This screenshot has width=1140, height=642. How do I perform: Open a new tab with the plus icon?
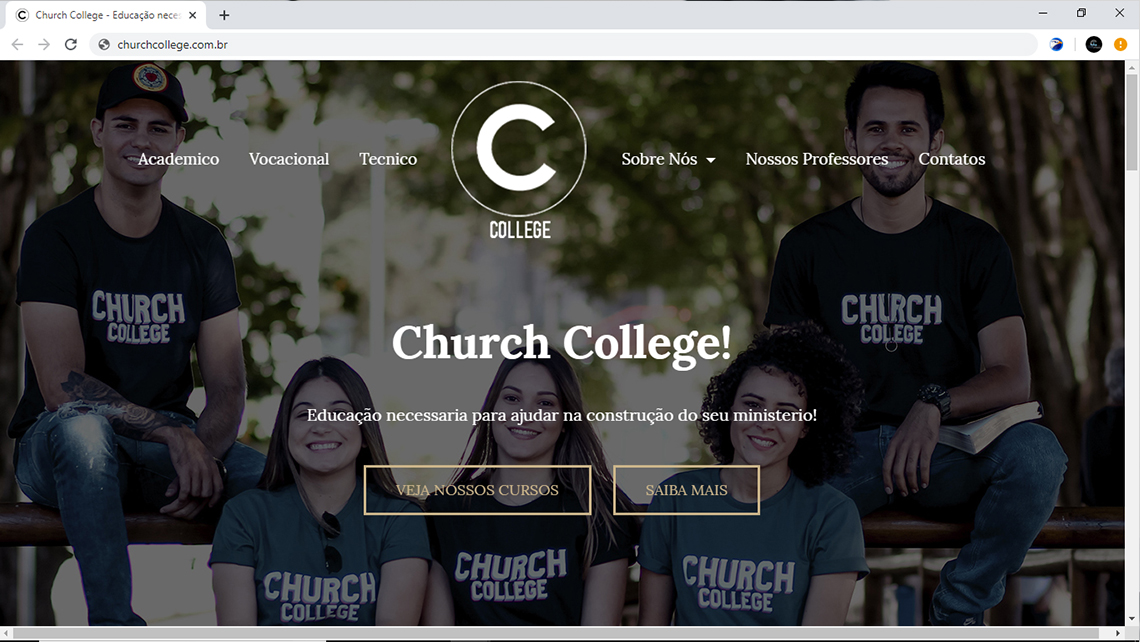[224, 15]
